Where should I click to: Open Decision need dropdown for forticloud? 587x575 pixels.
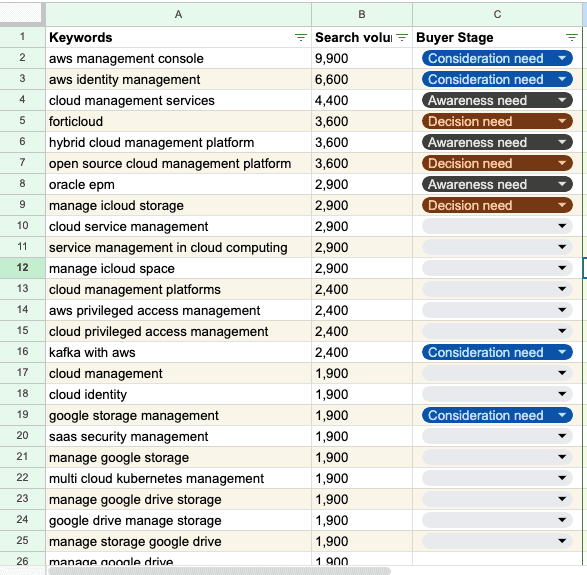click(x=497, y=121)
